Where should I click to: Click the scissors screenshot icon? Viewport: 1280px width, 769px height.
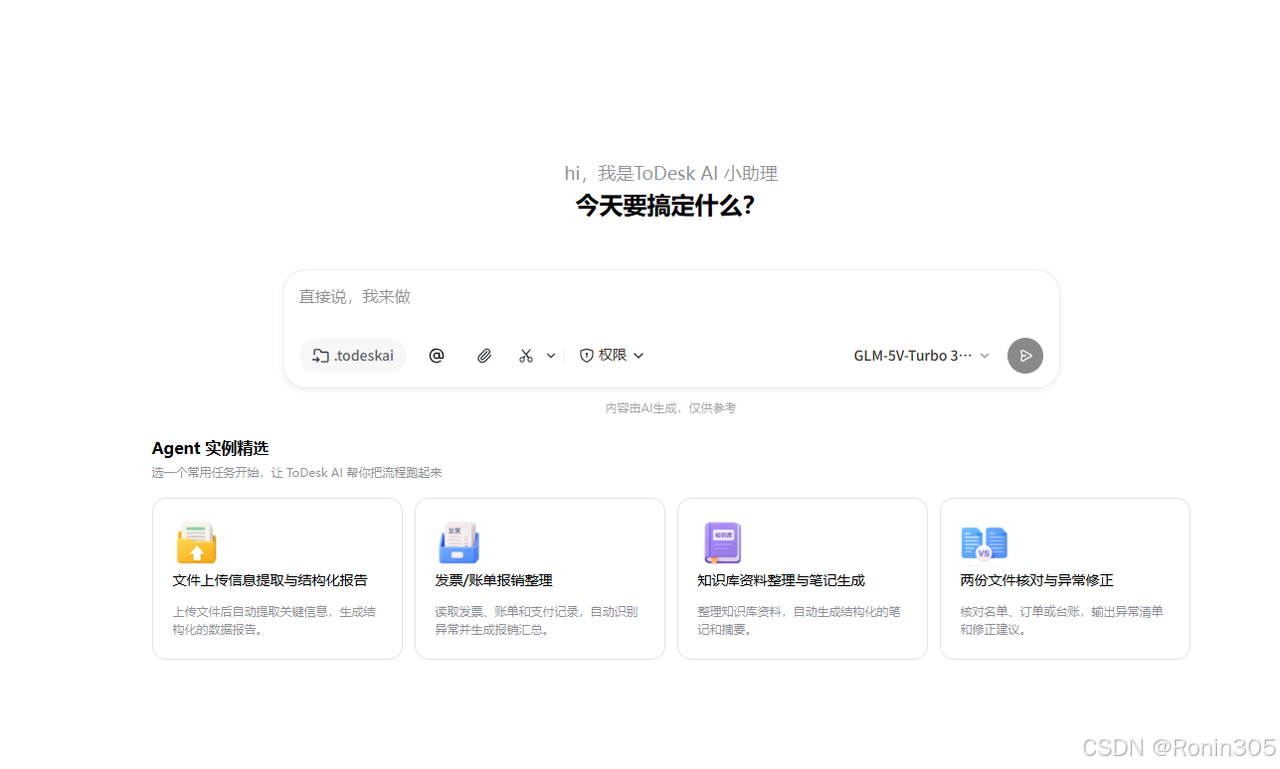[x=526, y=355]
